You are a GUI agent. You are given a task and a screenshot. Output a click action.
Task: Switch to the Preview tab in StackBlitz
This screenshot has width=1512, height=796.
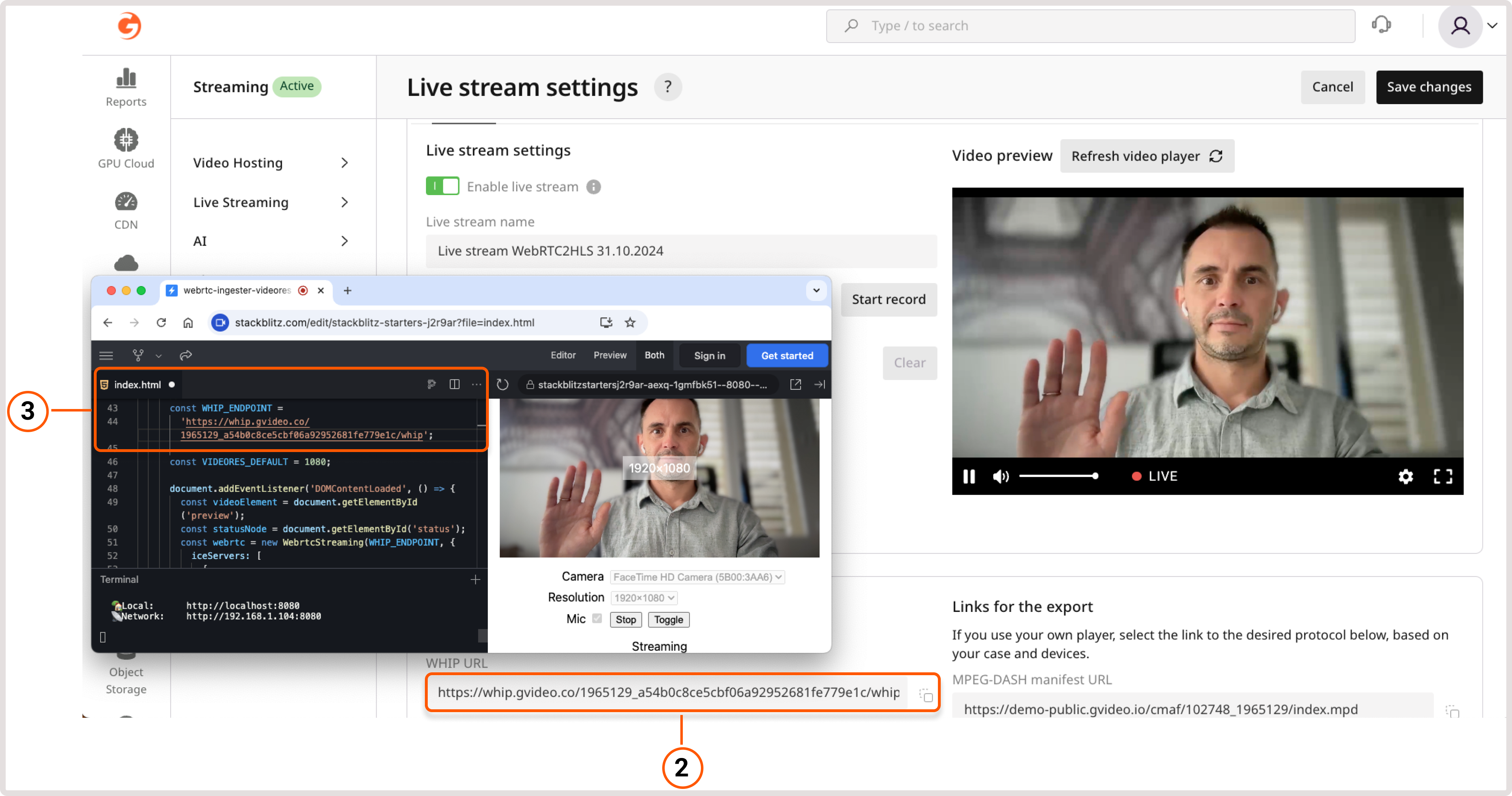click(x=610, y=355)
